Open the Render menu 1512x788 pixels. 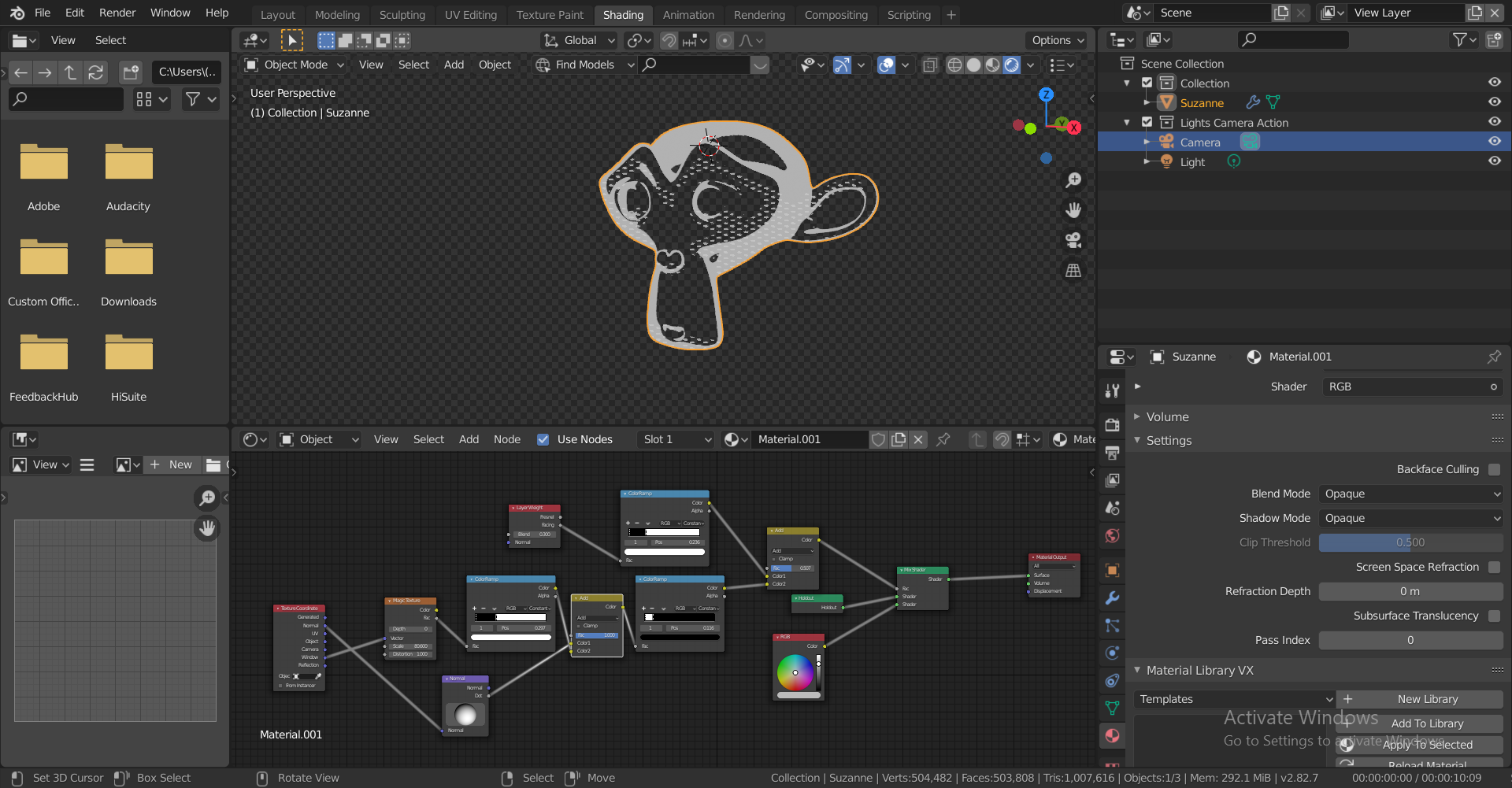pyautogui.click(x=117, y=13)
